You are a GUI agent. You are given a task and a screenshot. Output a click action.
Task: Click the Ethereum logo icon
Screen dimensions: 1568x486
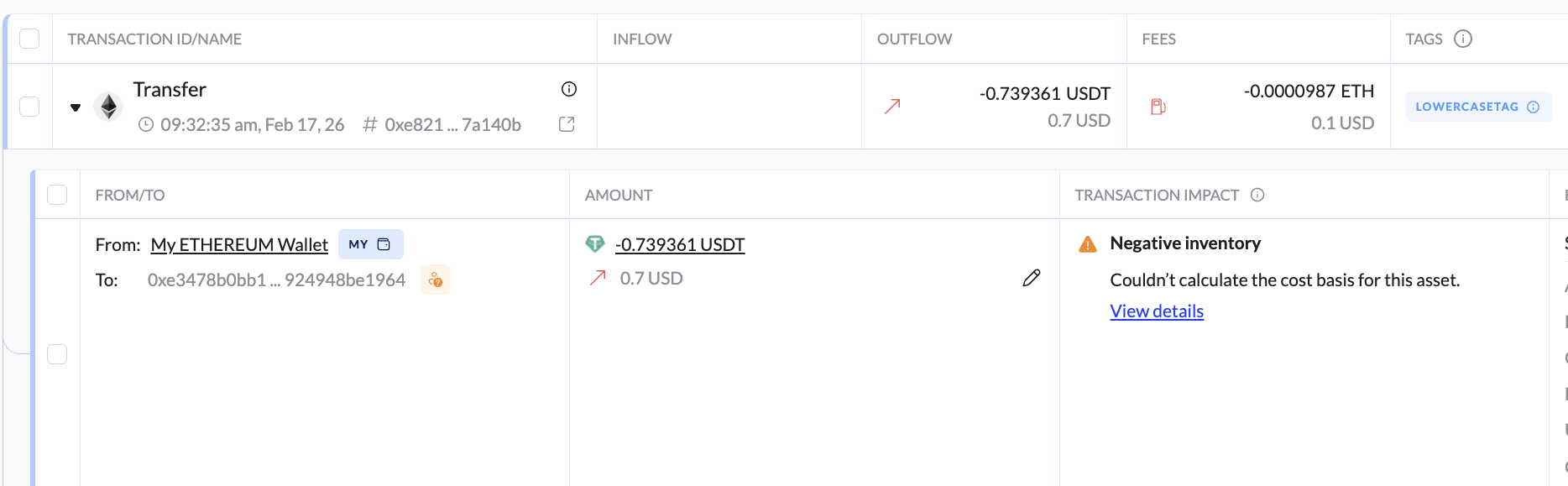tap(108, 107)
